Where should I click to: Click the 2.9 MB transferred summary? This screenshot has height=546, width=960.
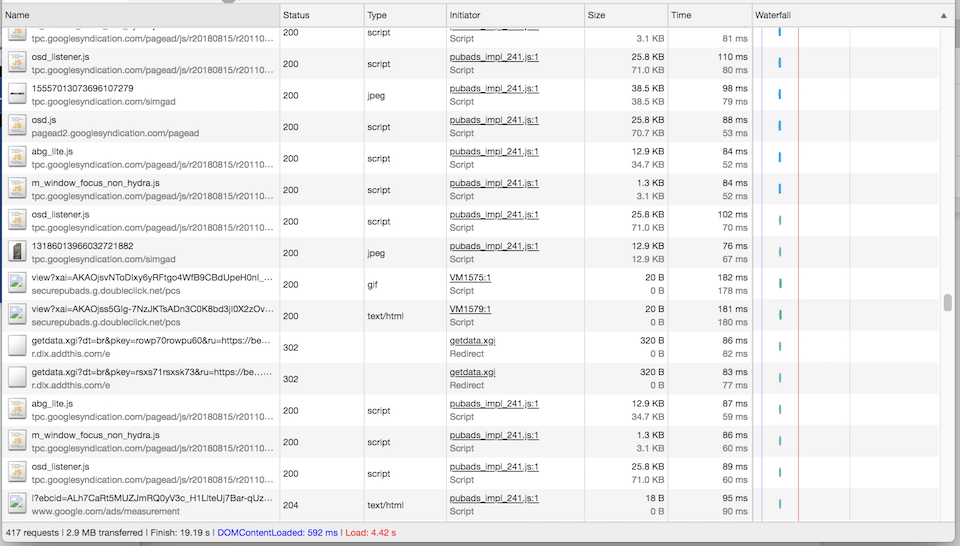pyautogui.click(x=104, y=533)
